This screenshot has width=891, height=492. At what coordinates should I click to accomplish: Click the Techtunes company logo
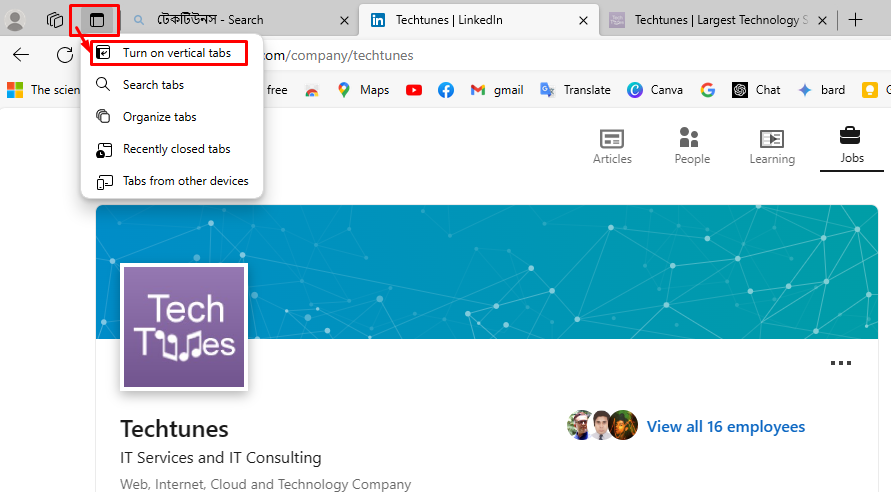click(184, 327)
